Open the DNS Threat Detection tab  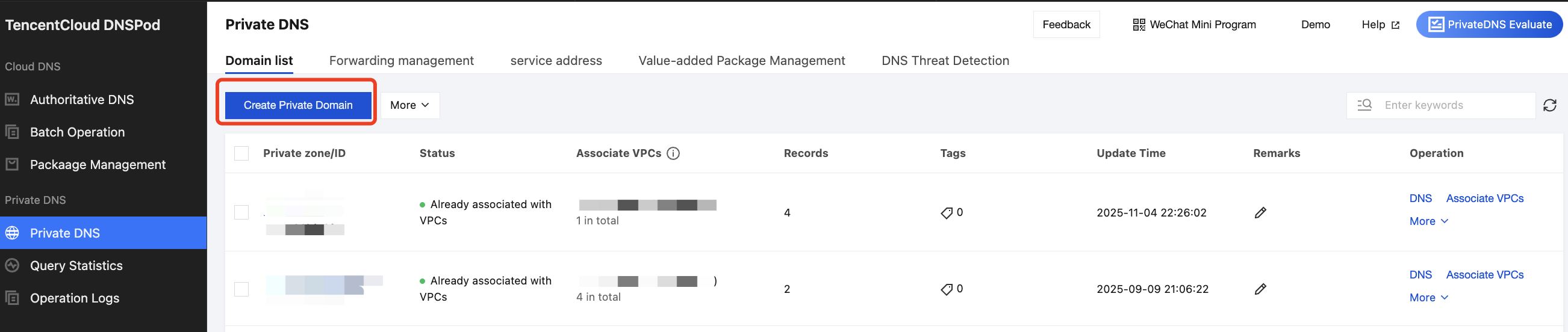coord(945,61)
